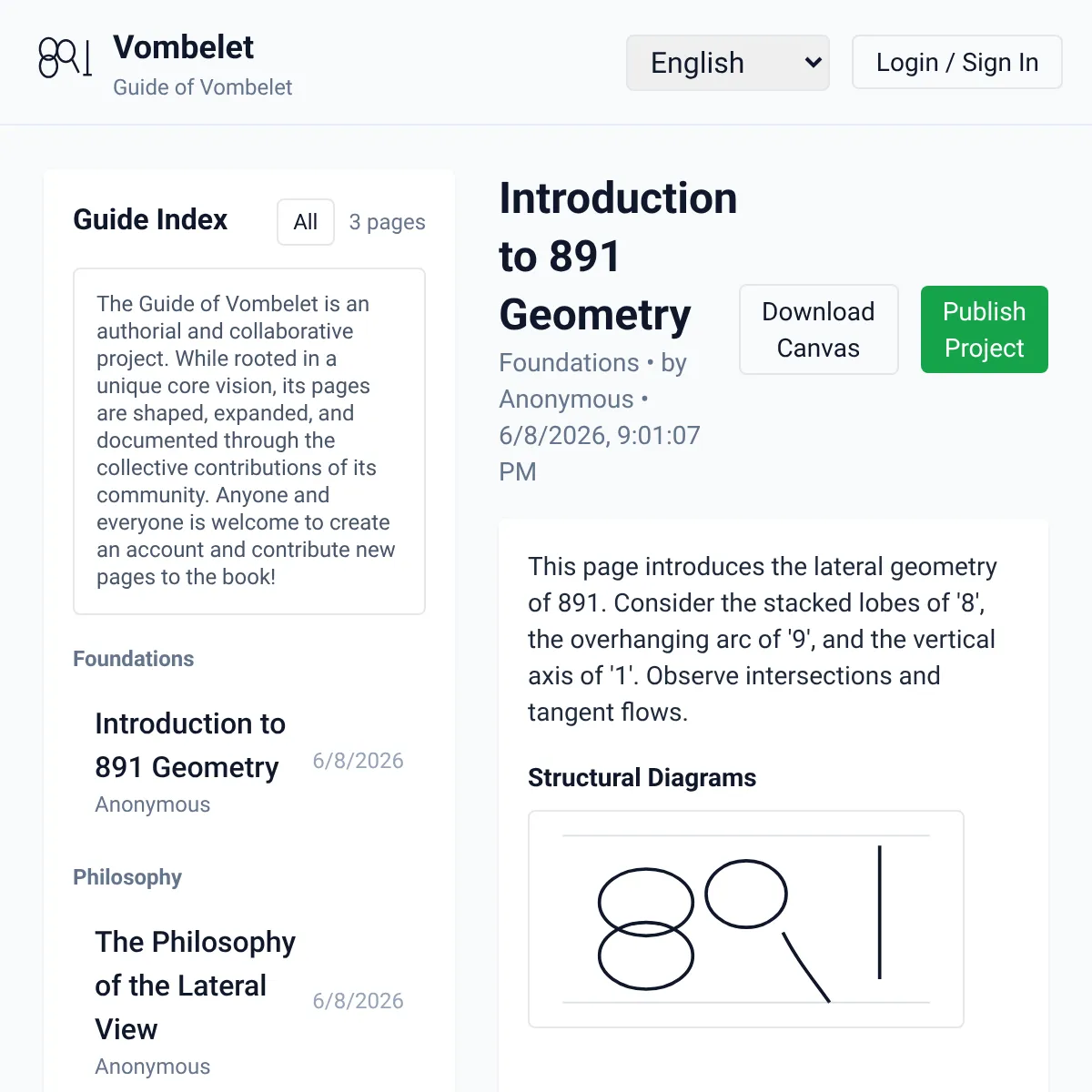
Task: Click the 891 structural diagram thumbnail
Action: pyautogui.click(x=746, y=919)
